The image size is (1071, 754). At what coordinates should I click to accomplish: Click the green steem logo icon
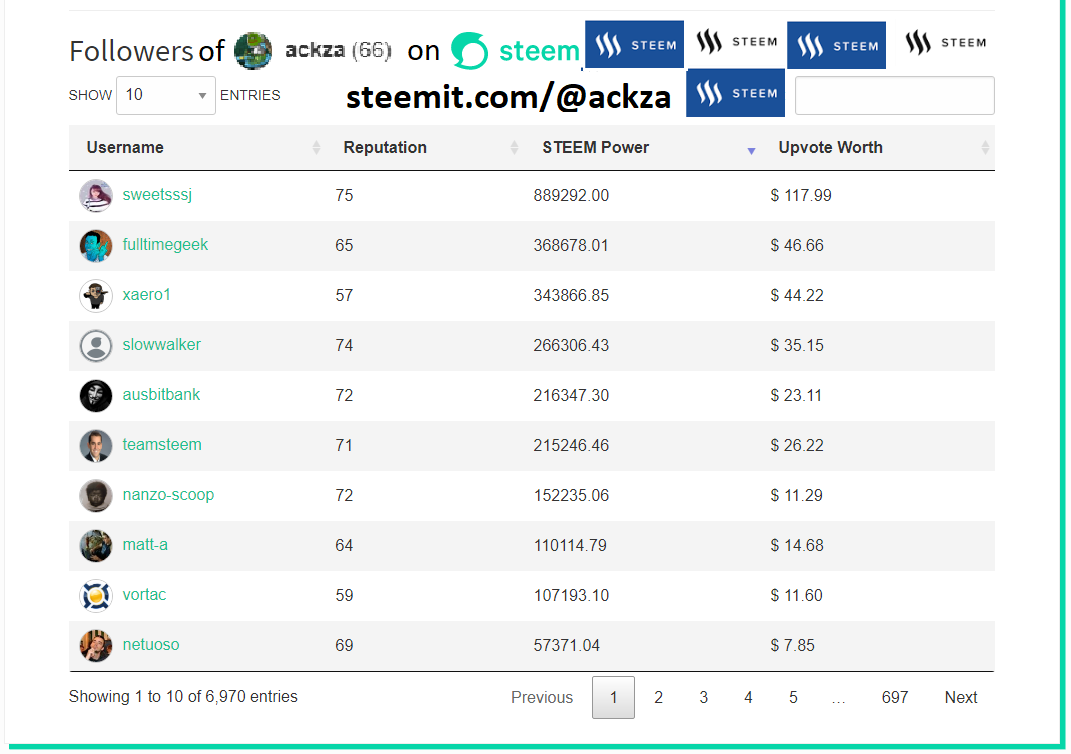click(x=470, y=51)
